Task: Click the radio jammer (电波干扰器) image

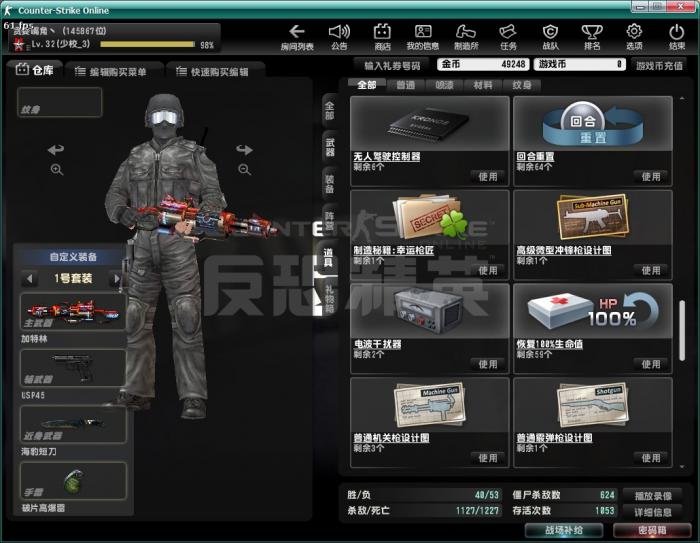Action: 429,311
